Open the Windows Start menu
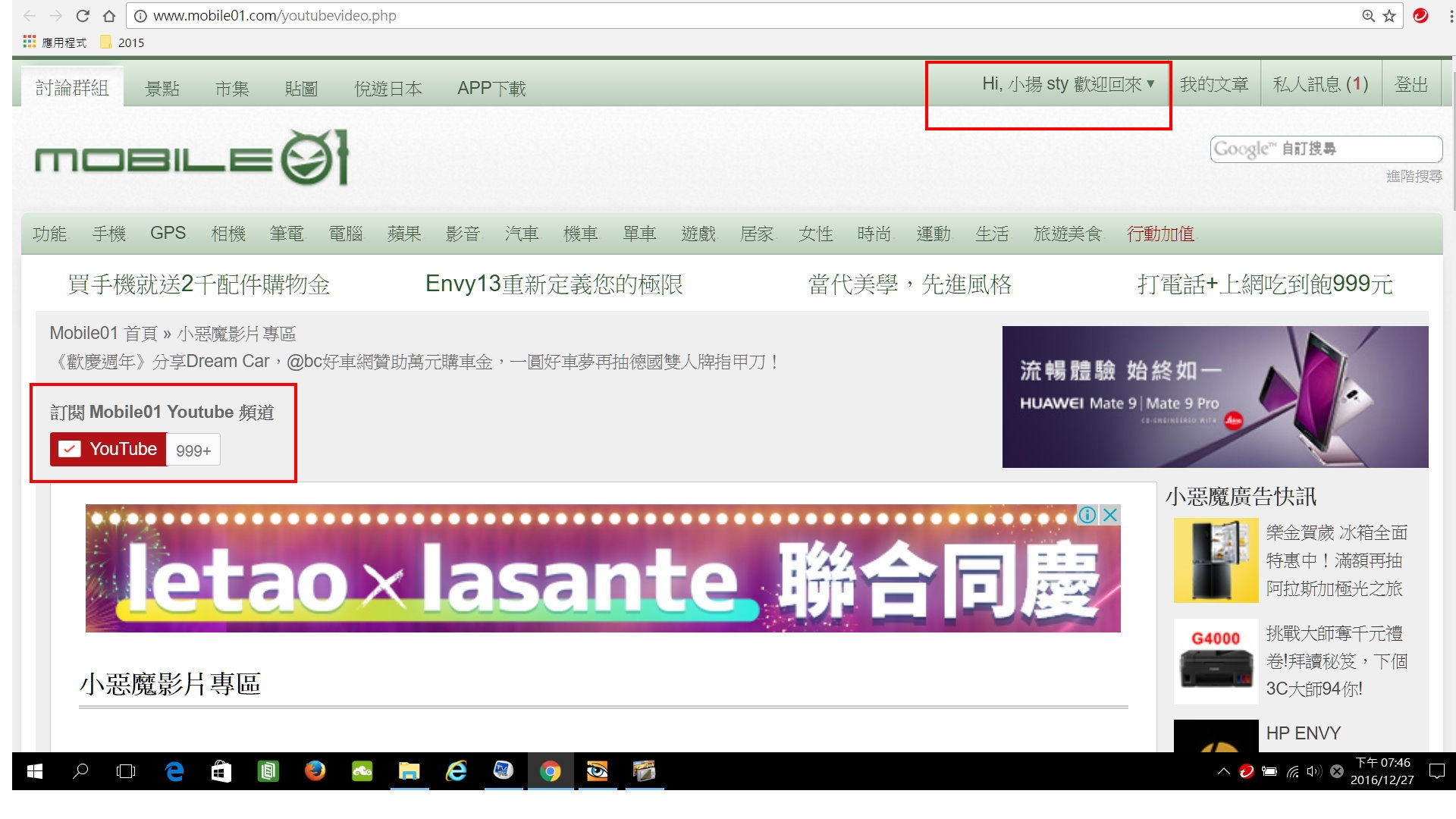The width and height of the screenshot is (1456, 819). pos(35,771)
